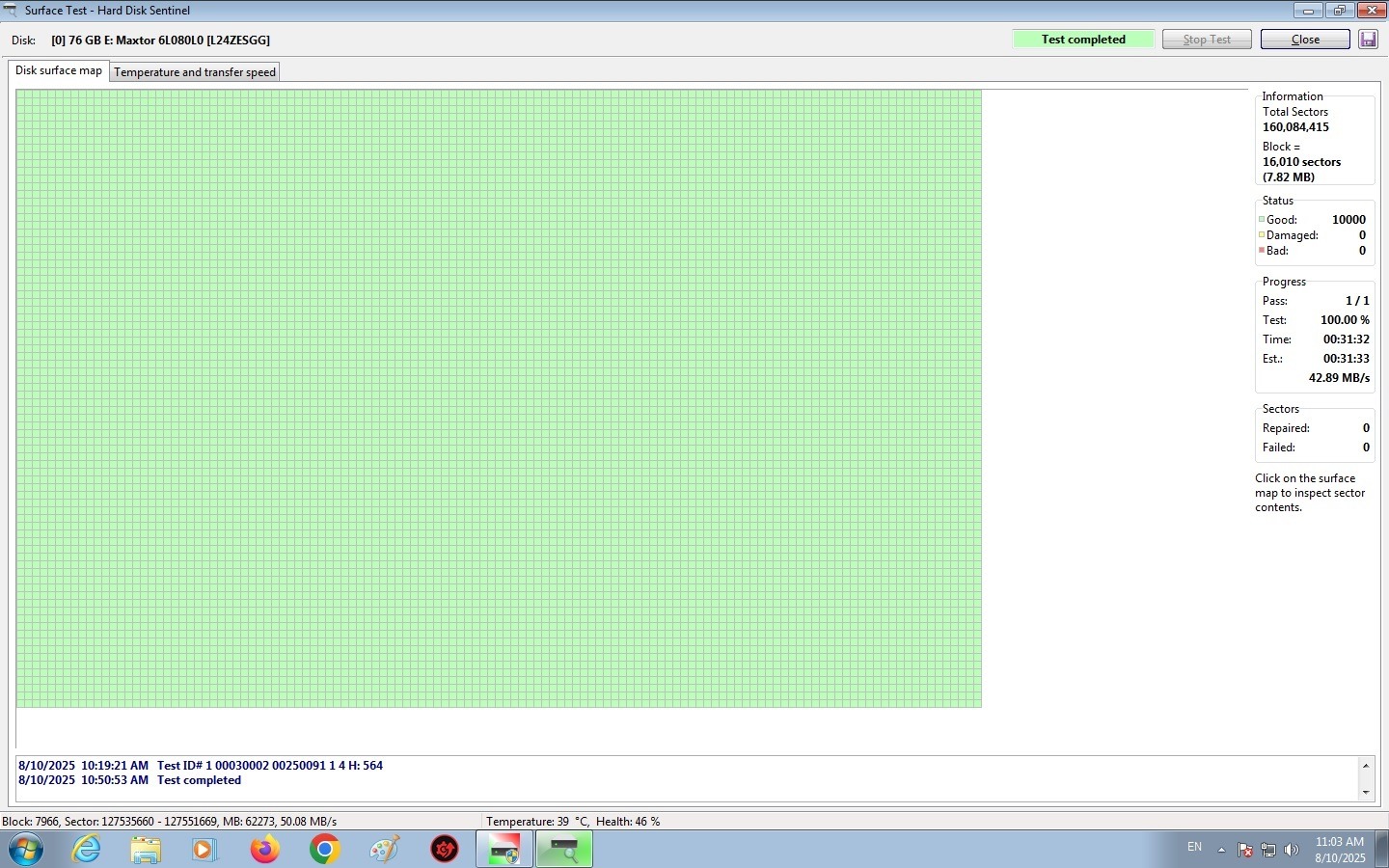Save the surface test results via floppy icon

click(x=1368, y=40)
